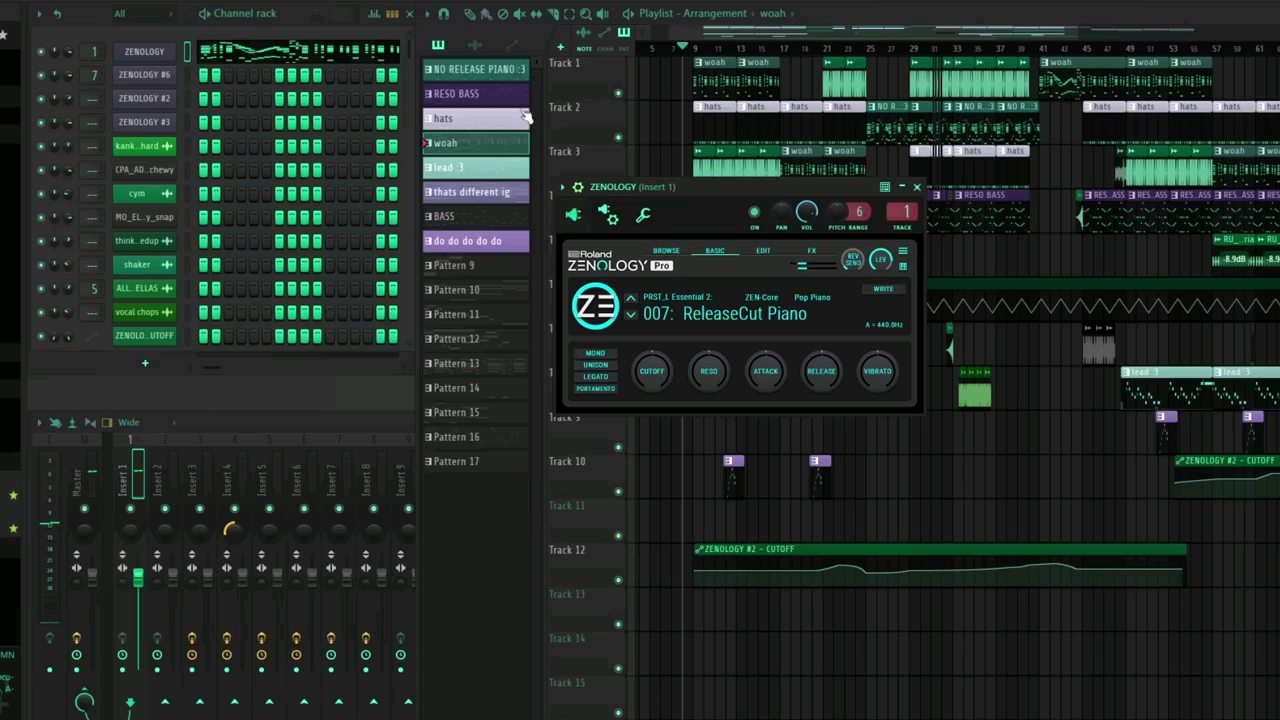
Task: Add a channel with the plus button
Action: point(145,363)
